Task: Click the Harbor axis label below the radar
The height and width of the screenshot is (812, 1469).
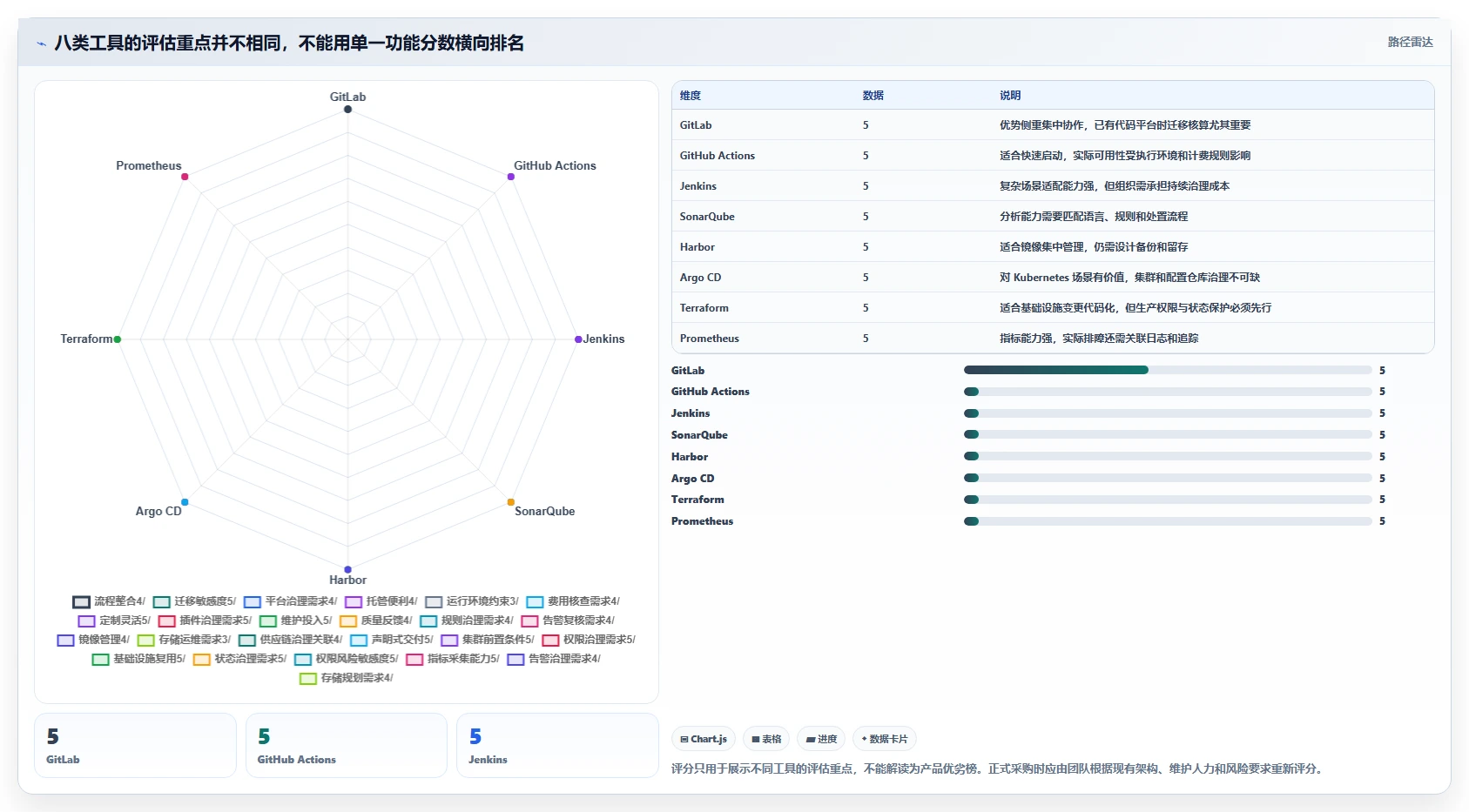Action: pos(347,580)
